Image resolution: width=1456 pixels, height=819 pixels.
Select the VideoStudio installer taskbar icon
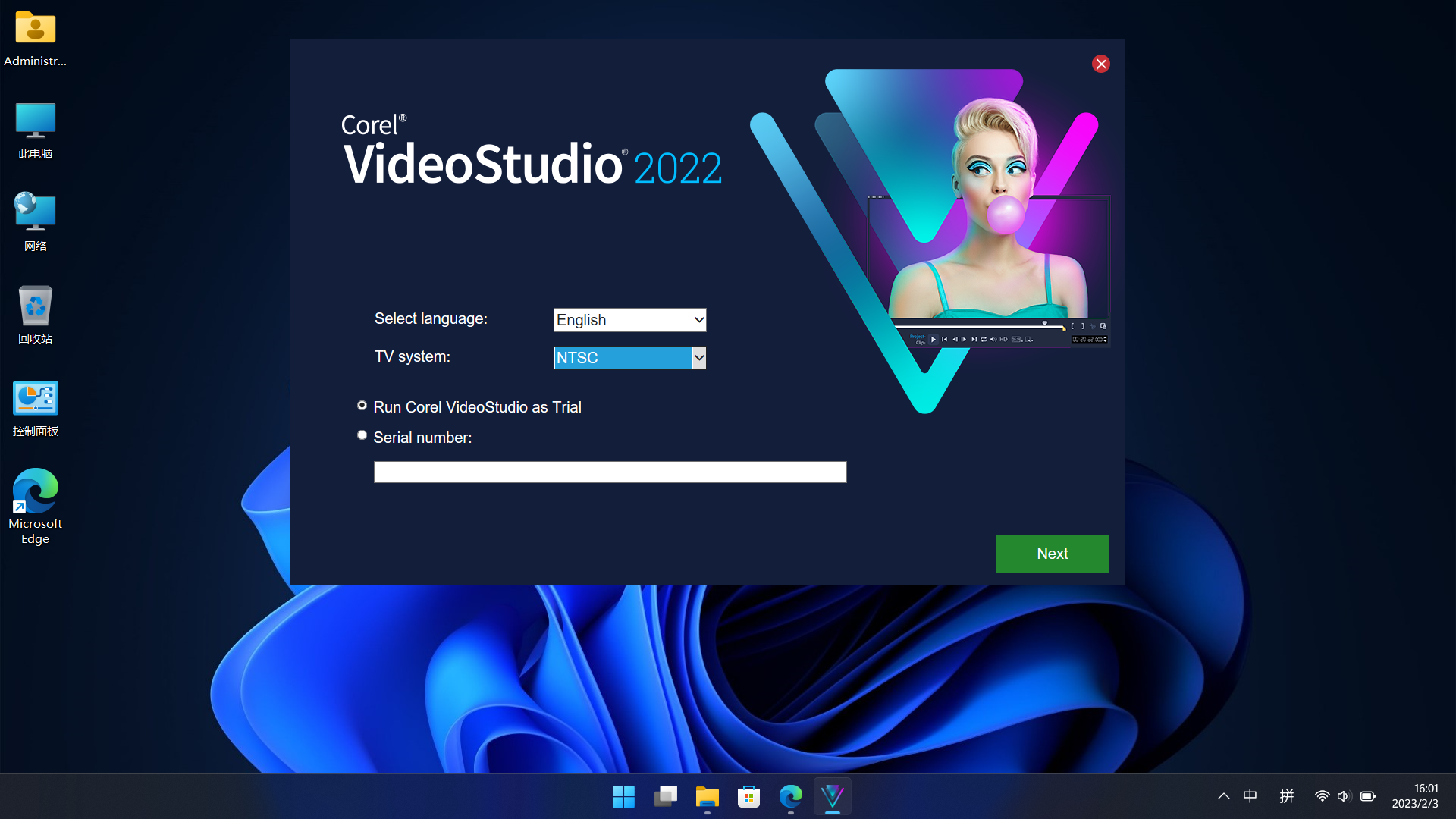(832, 796)
